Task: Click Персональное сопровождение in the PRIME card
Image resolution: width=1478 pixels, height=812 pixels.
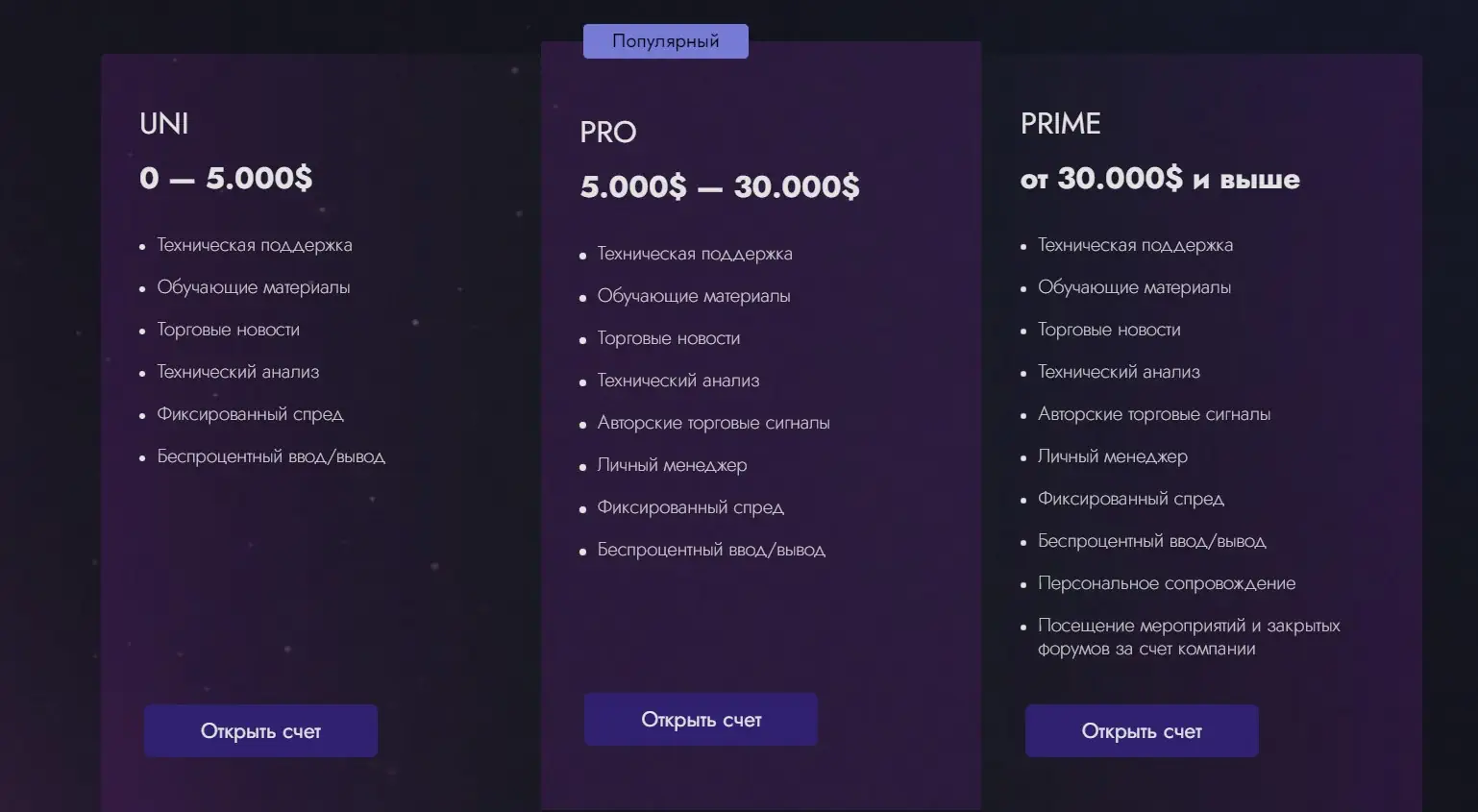Action: click(x=1167, y=583)
